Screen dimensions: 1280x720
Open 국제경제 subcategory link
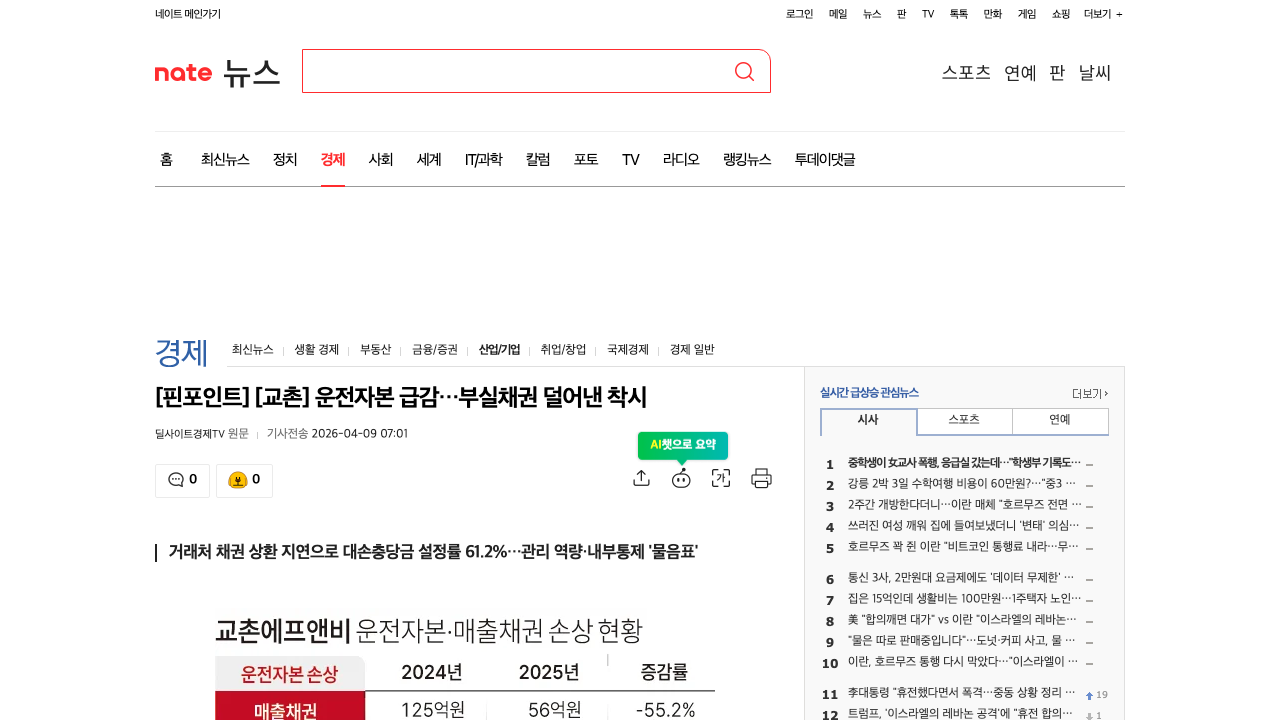tap(628, 350)
